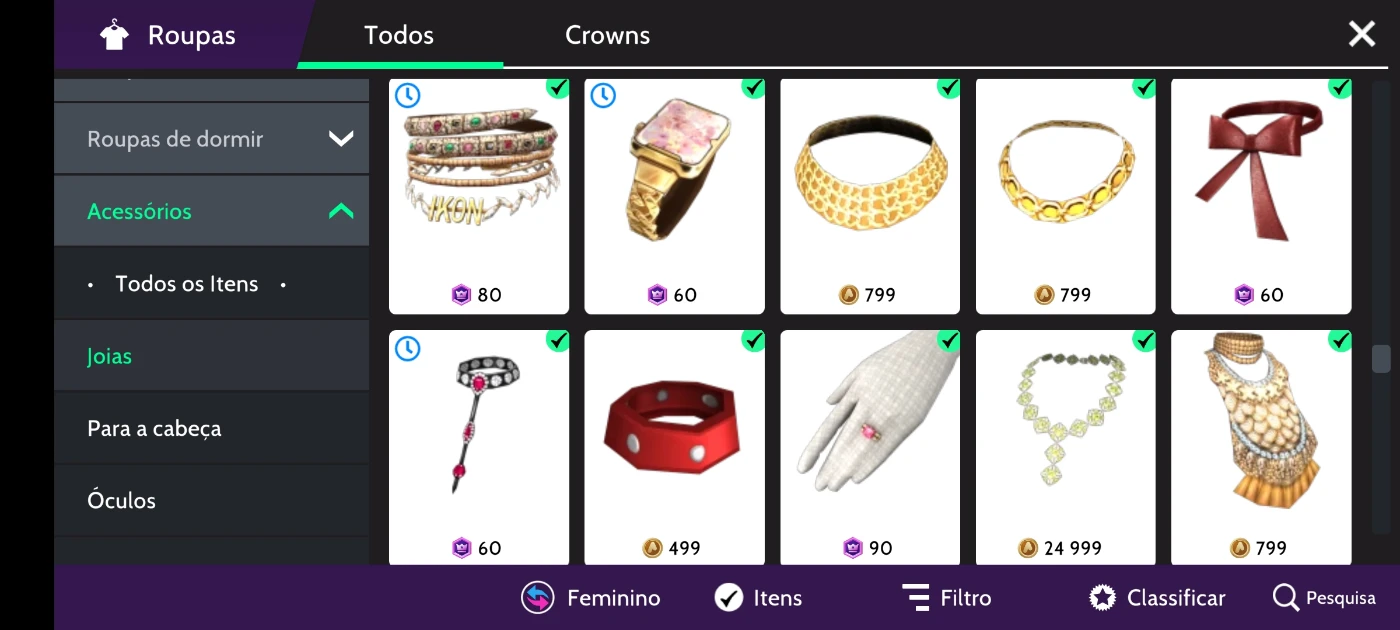The width and height of the screenshot is (1400, 630).
Task: Click the item list scrollbar handle
Action: click(x=1381, y=359)
